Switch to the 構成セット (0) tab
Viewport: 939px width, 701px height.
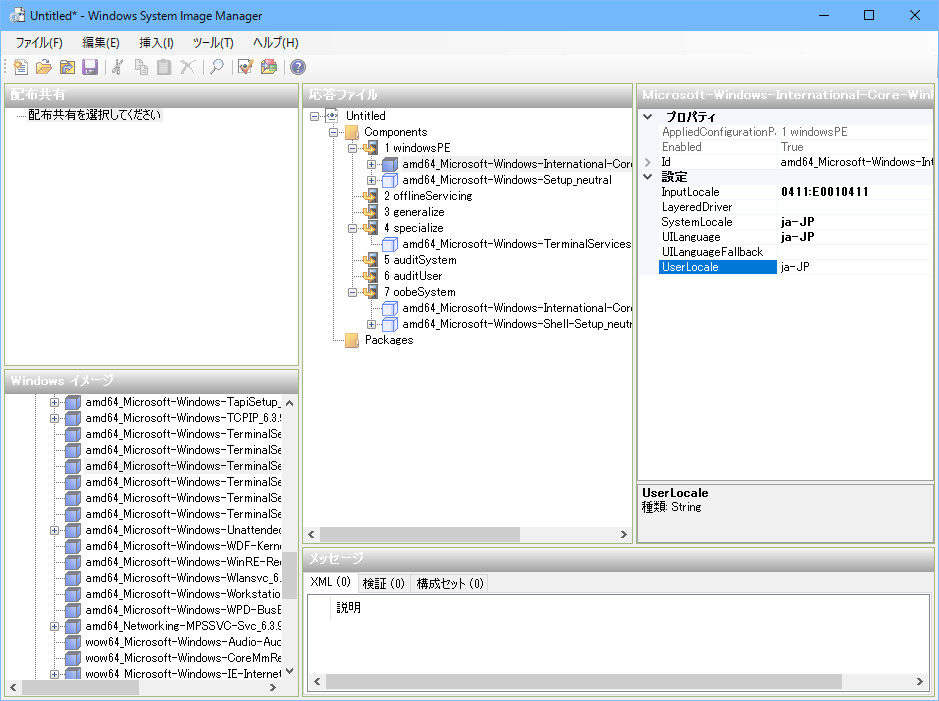449,583
